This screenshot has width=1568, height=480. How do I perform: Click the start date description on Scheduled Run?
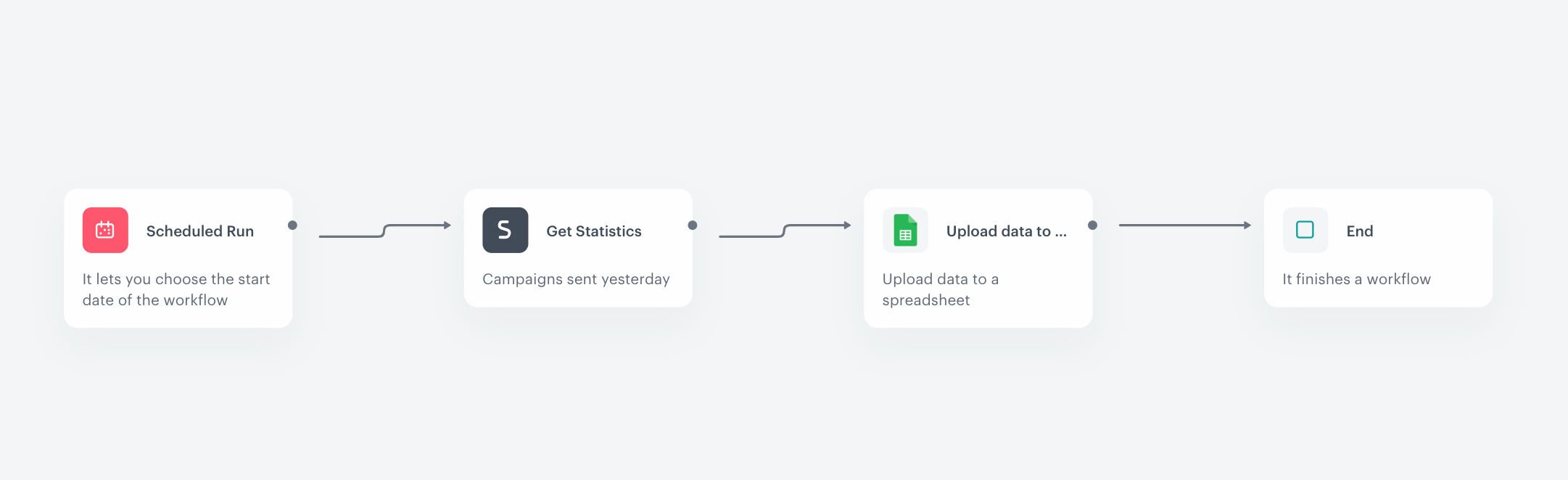click(x=176, y=289)
